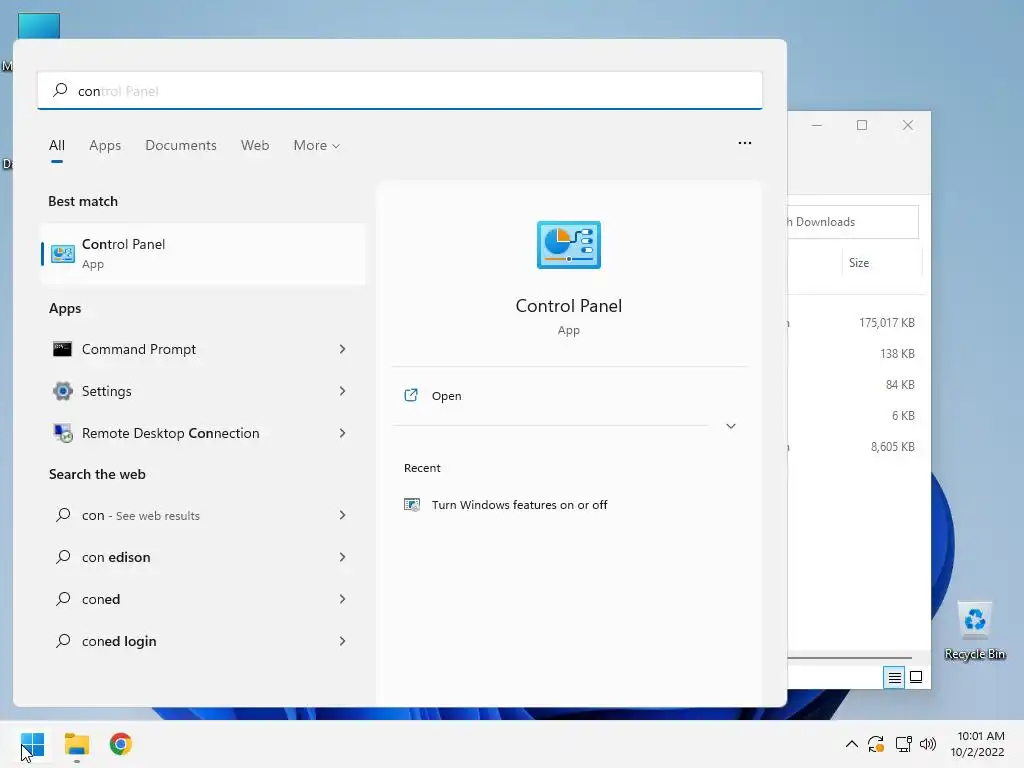
Task: Click the horizontal scrollbar in Explorer window
Action: pos(850,658)
